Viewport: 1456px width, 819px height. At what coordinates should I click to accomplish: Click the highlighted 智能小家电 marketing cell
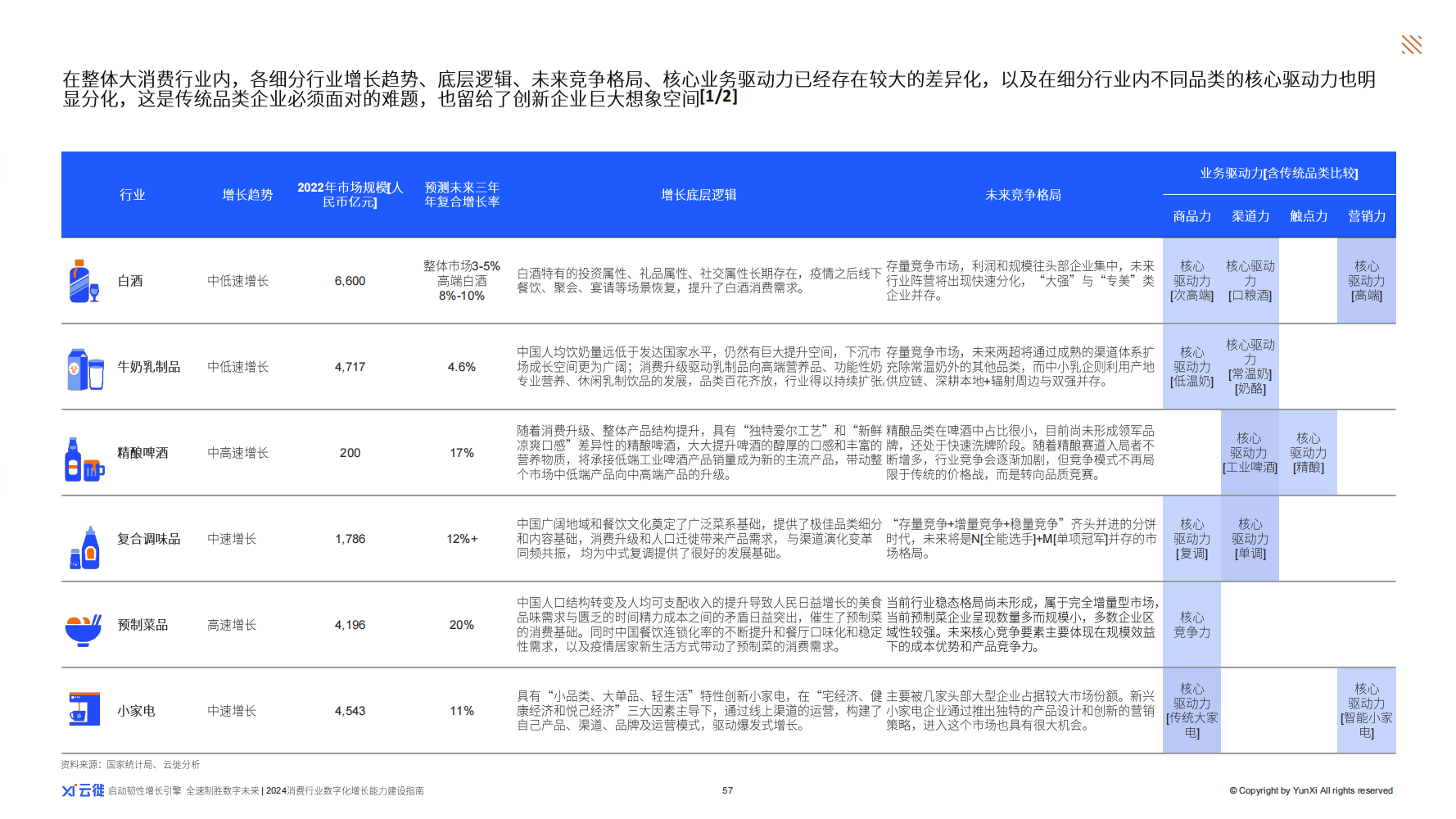(x=1366, y=711)
